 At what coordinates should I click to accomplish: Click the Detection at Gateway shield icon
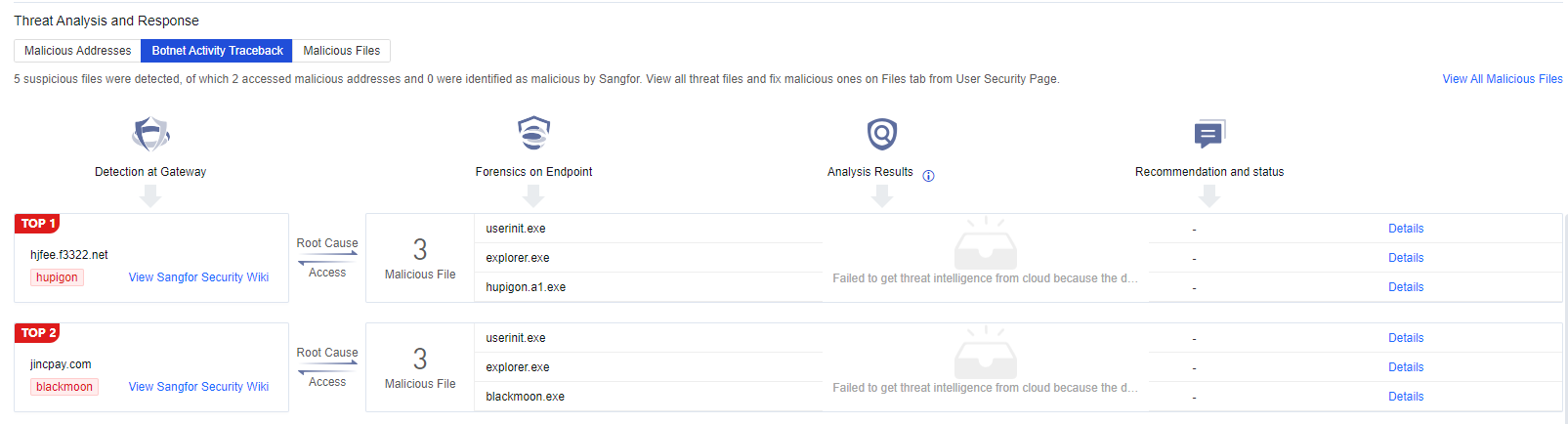(150, 134)
